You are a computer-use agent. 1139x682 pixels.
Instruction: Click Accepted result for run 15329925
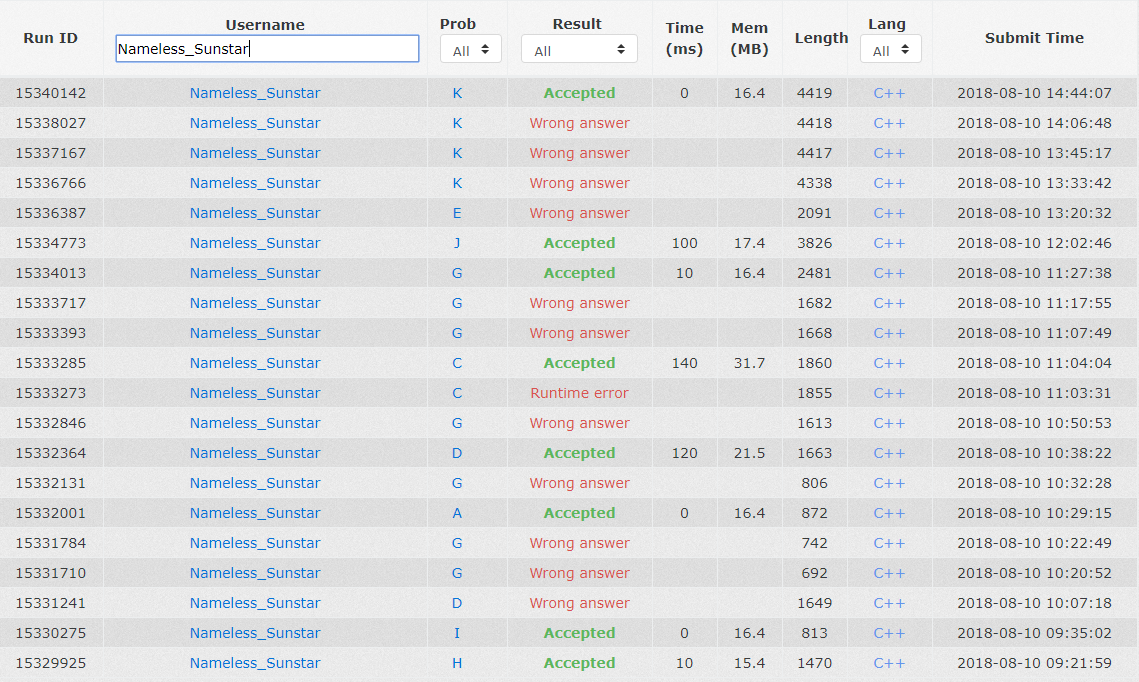pos(579,663)
